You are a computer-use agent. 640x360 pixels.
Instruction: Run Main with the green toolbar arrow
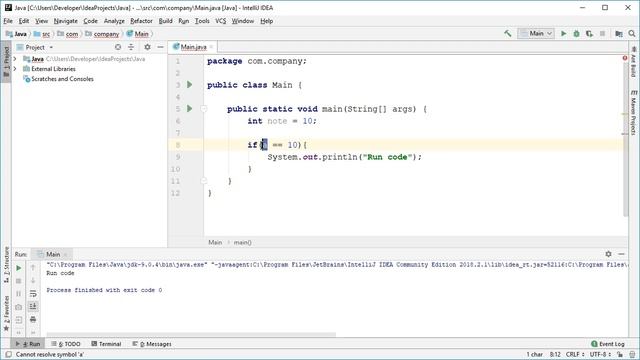[x=564, y=33]
